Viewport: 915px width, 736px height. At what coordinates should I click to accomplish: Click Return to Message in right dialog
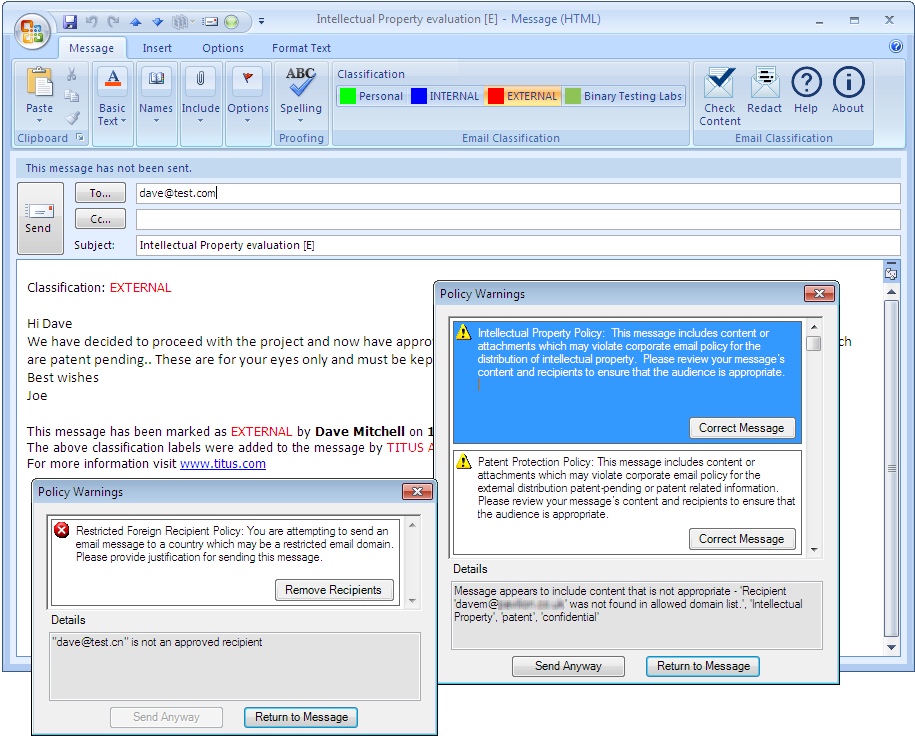coord(703,666)
